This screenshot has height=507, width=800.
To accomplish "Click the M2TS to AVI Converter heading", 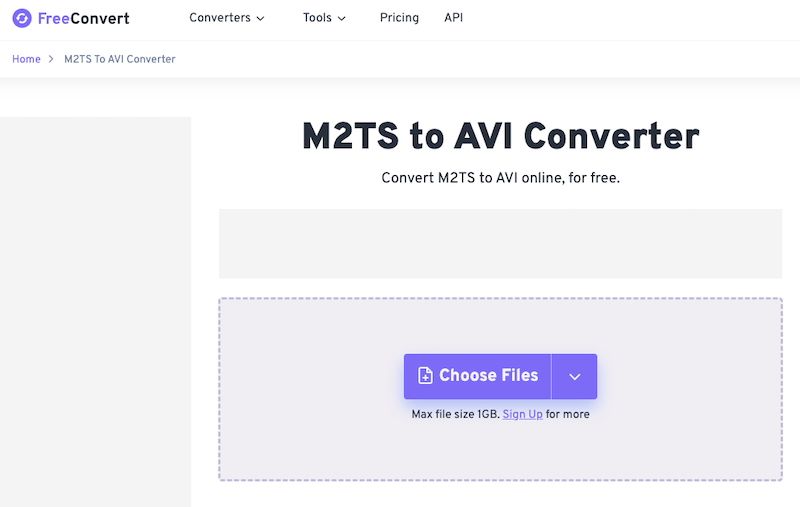I will point(500,137).
